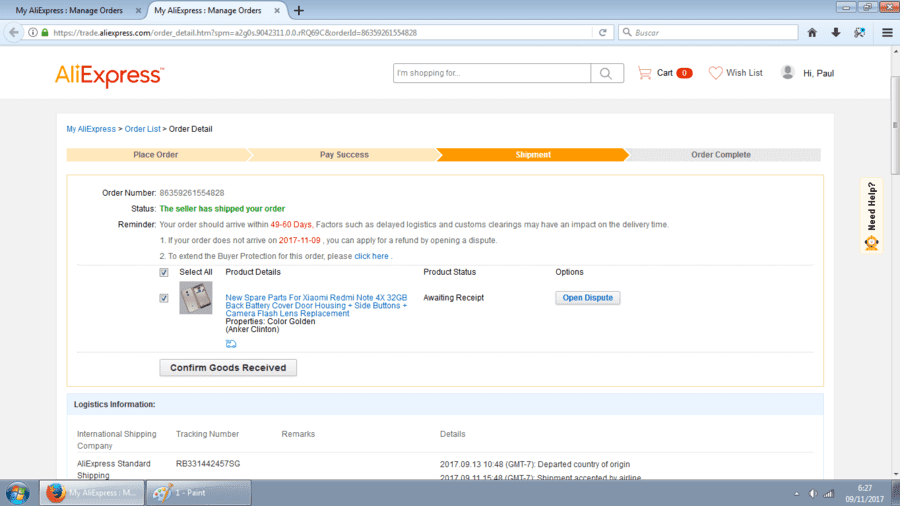Open the Wish List heart icon
The height and width of the screenshot is (506, 900).
715,73
